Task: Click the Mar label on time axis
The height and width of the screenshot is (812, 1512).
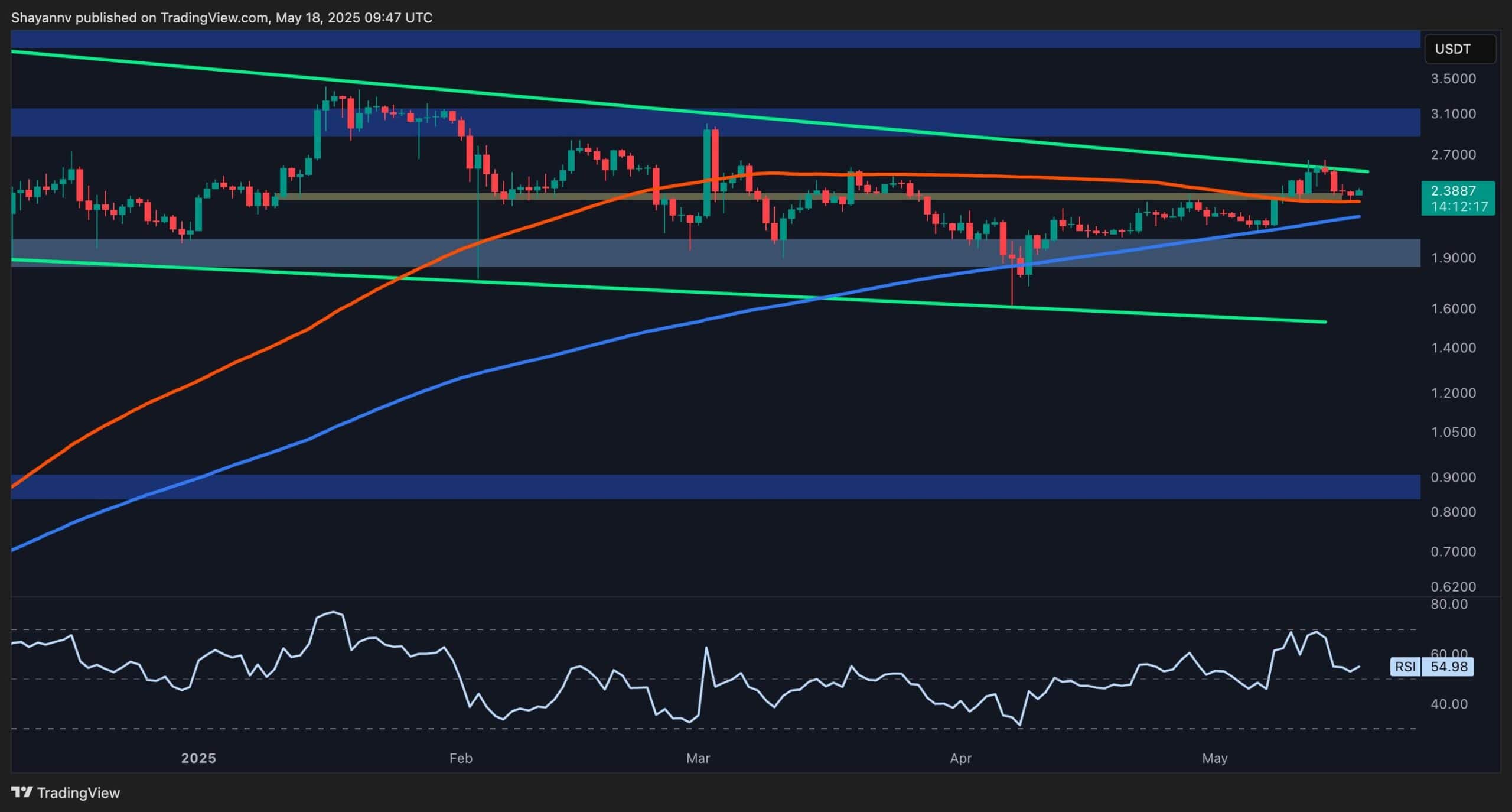Action: coord(699,758)
